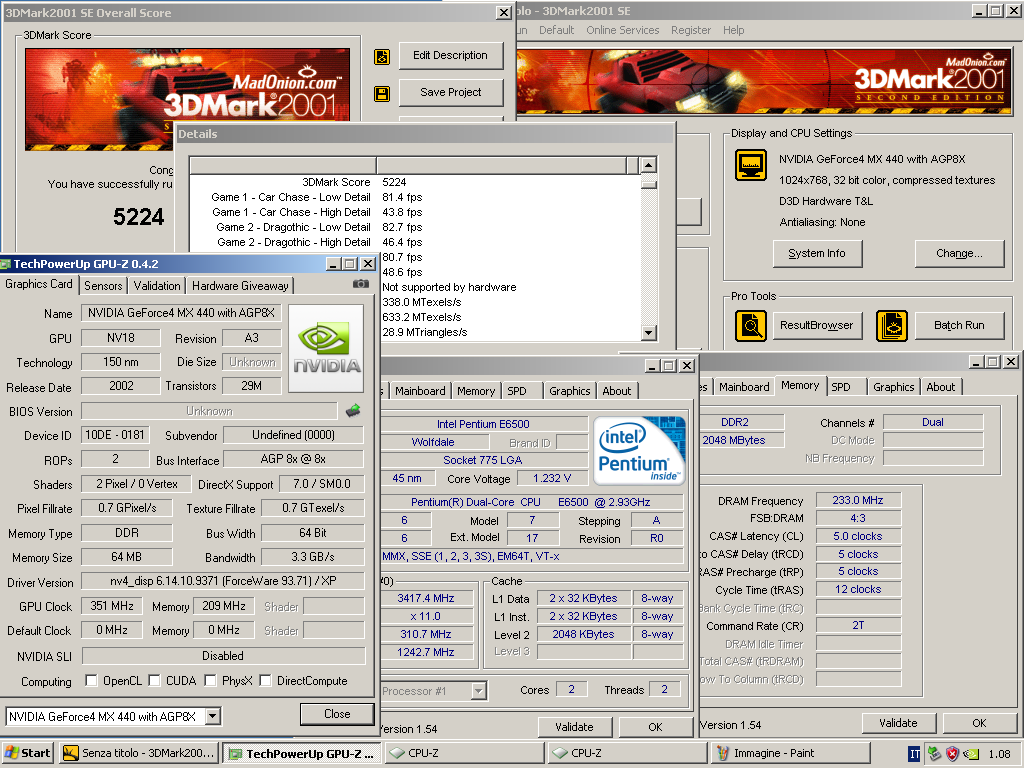Switch to the Validation tab in GPU-Z
Viewport: 1024px width, 768px height.
pyautogui.click(x=157, y=285)
